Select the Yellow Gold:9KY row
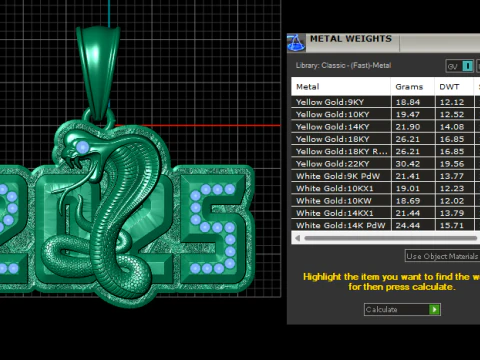 pyautogui.click(x=385, y=102)
